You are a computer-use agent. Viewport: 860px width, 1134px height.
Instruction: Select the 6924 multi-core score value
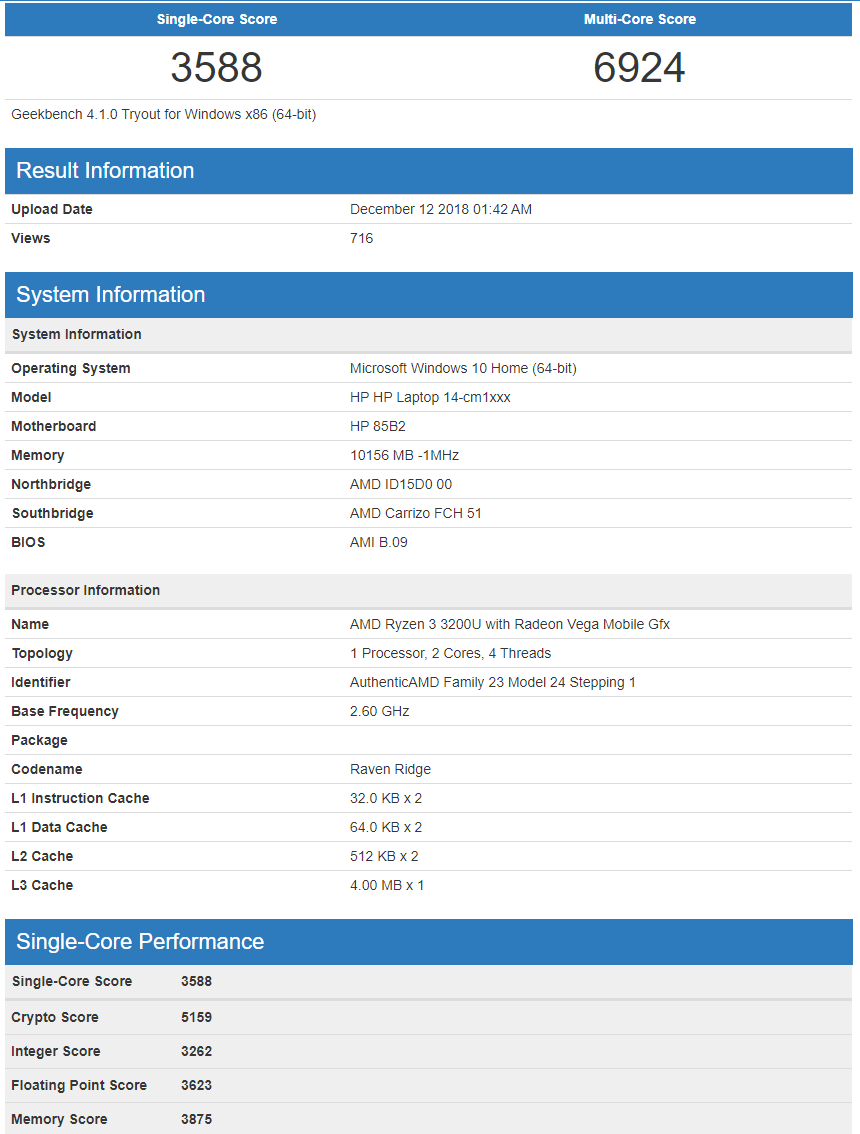tap(640, 68)
